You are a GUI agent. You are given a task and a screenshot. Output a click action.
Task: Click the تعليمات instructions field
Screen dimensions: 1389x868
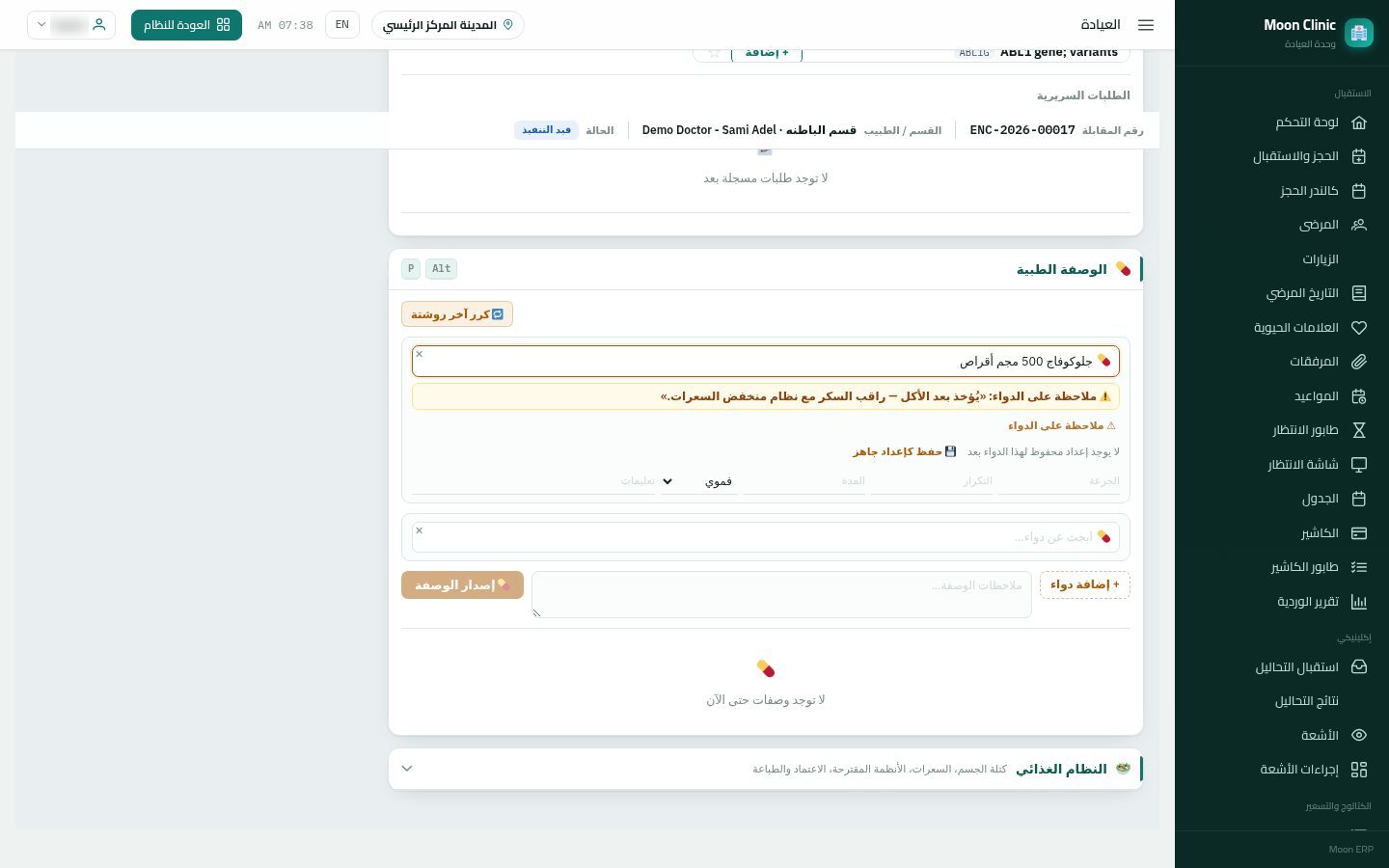(x=533, y=480)
